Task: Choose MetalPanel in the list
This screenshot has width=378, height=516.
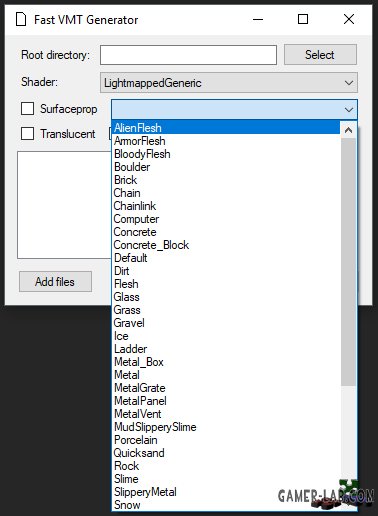Action: click(226, 401)
